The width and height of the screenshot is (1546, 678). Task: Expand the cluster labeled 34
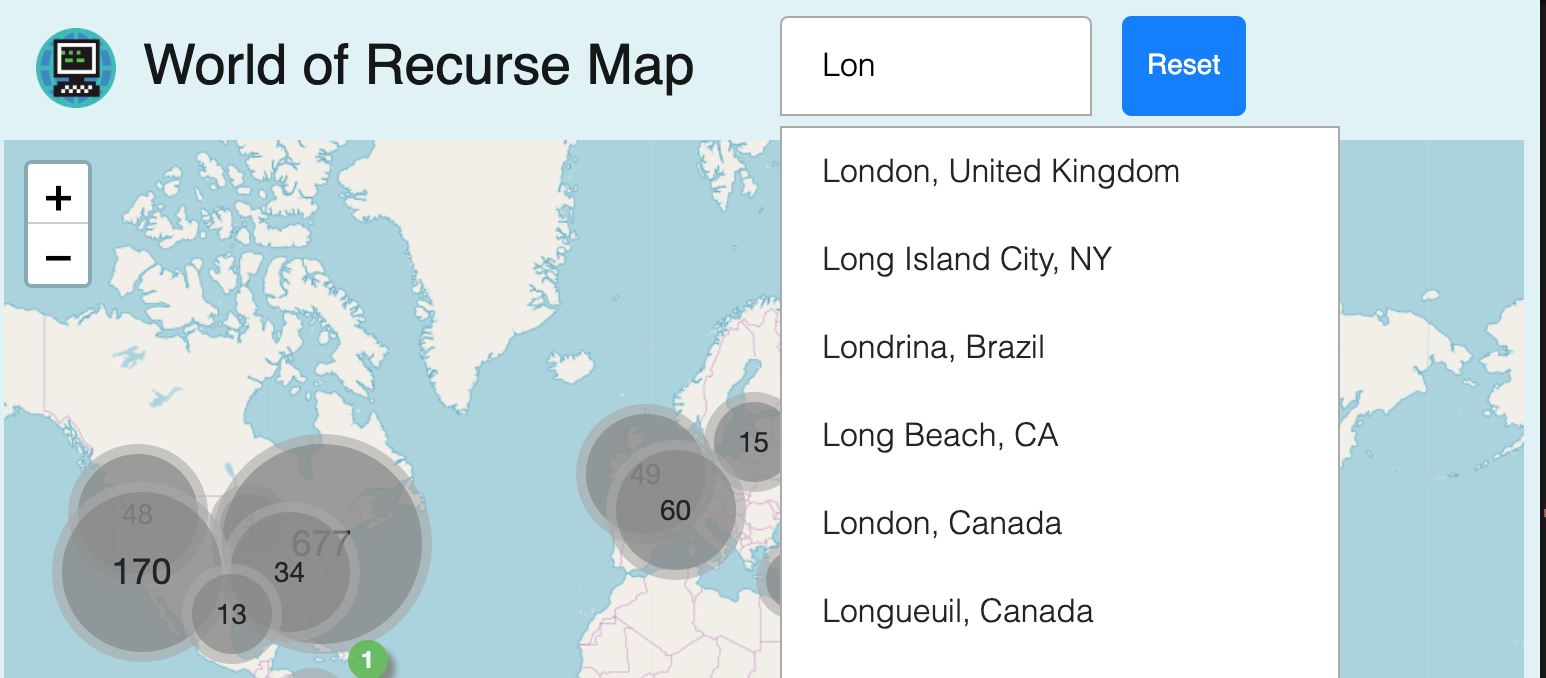(289, 572)
